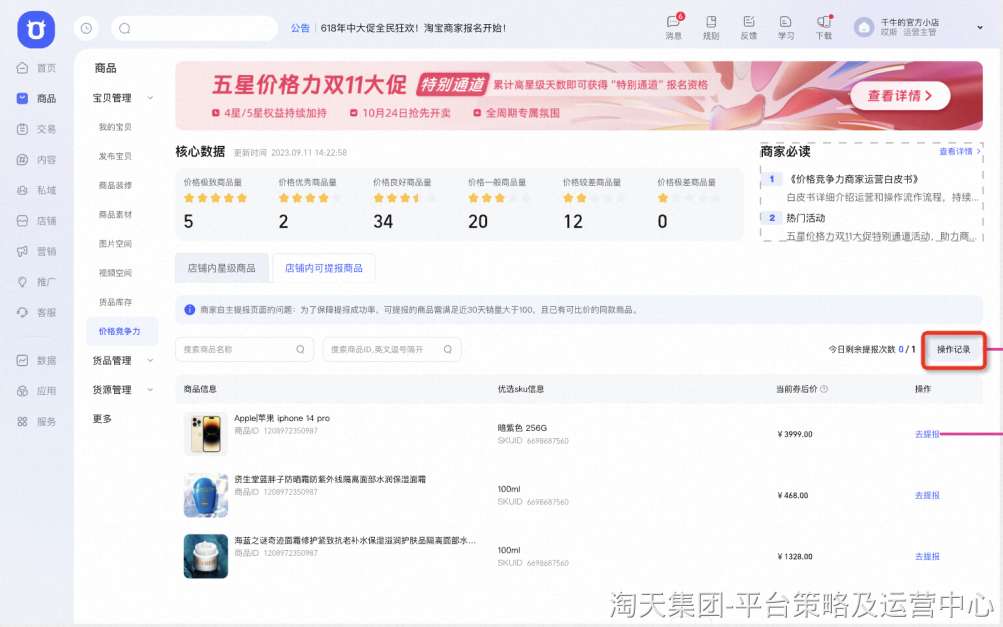The width and height of the screenshot is (1003, 627).
Task: Open 消息 messages icon
Action: (674, 28)
